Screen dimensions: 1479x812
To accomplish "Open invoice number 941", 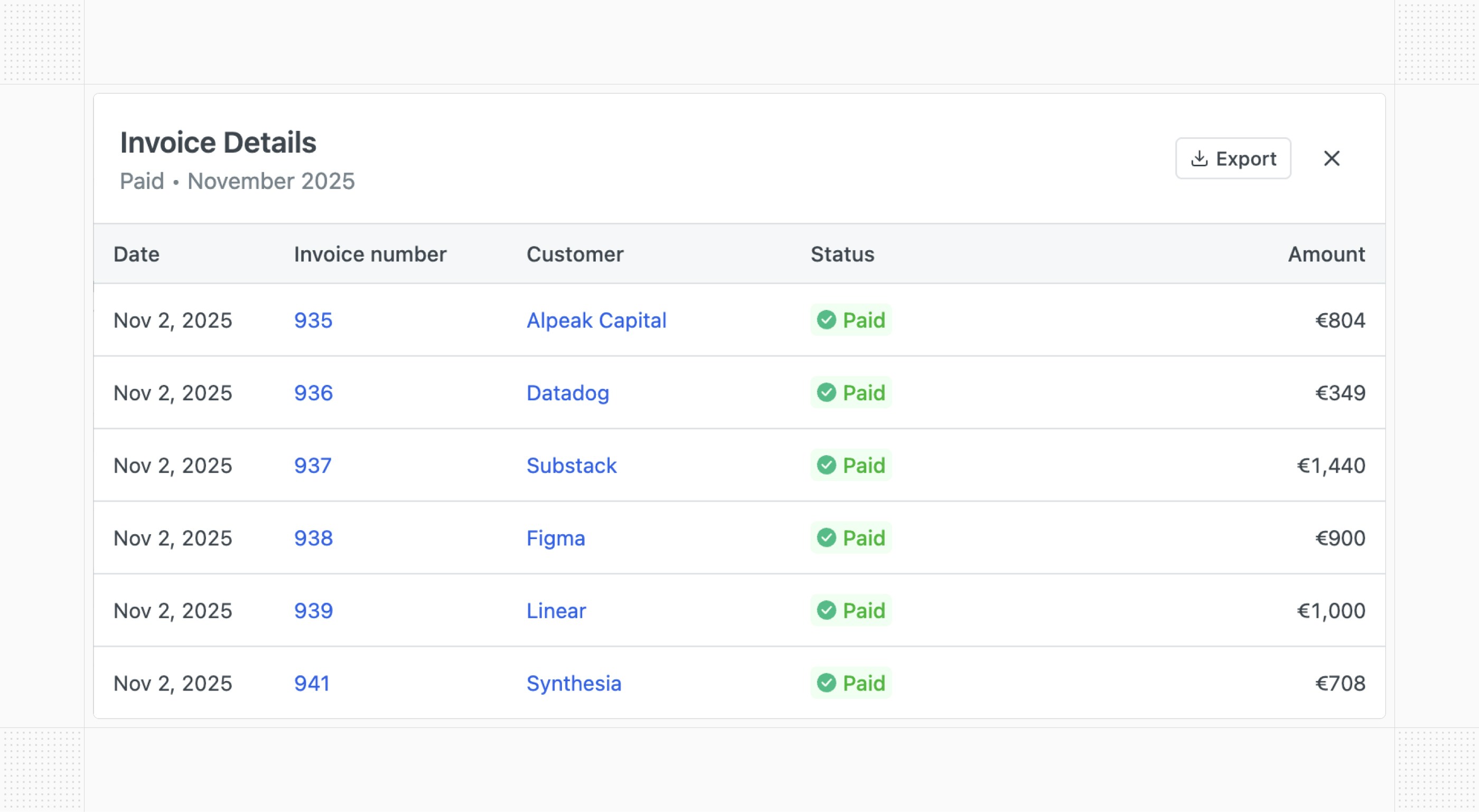I will 312,684.
